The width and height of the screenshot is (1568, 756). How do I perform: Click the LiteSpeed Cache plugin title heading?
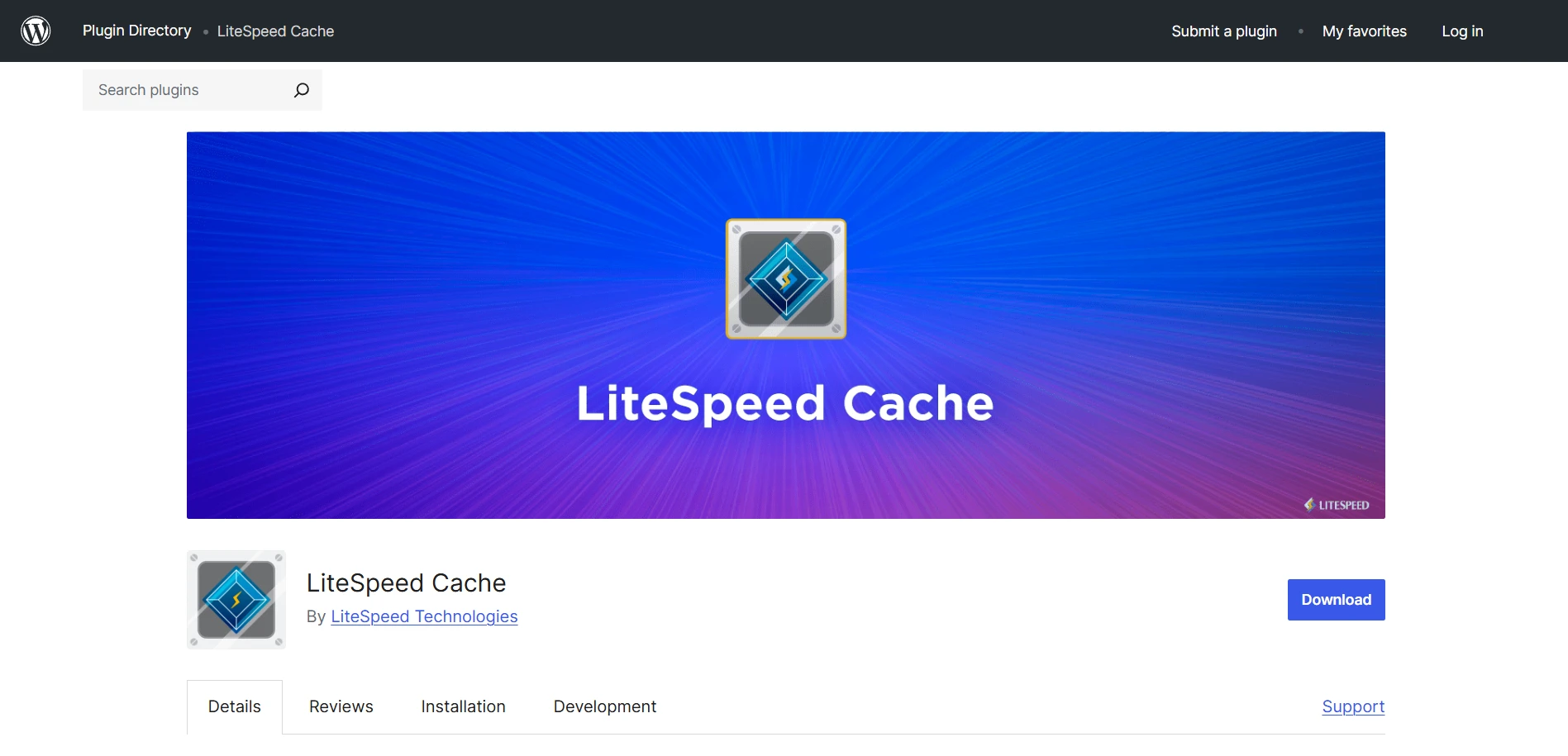click(406, 582)
